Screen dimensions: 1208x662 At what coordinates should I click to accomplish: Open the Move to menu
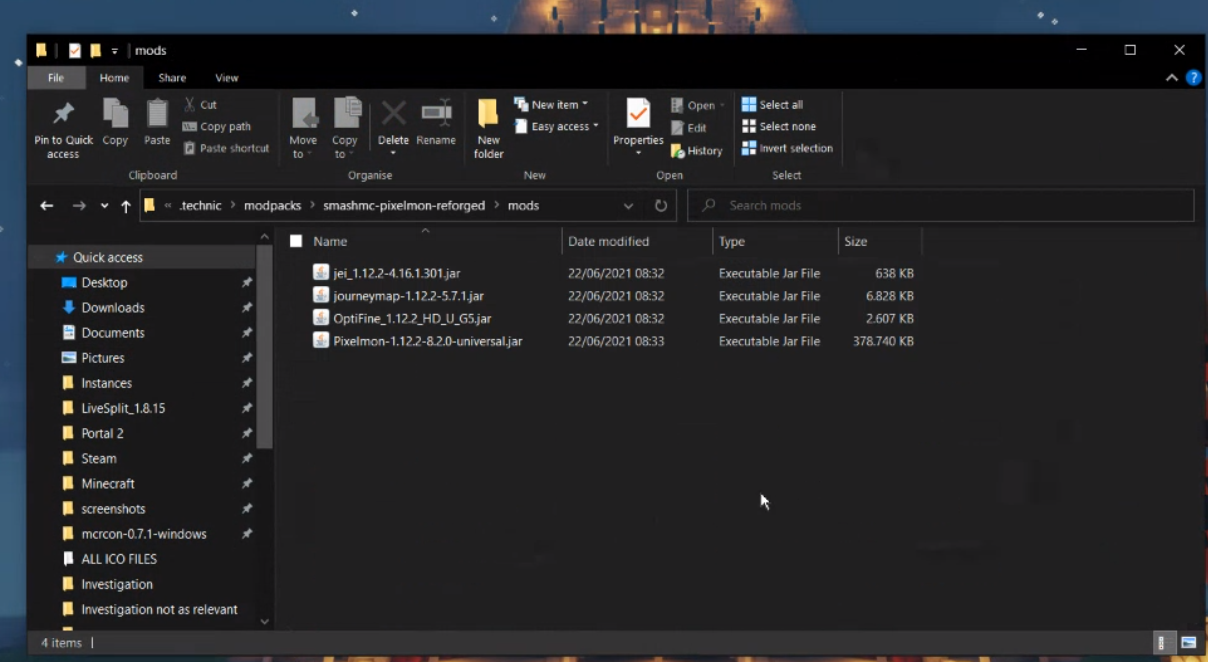pyautogui.click(x=303, y=128)
